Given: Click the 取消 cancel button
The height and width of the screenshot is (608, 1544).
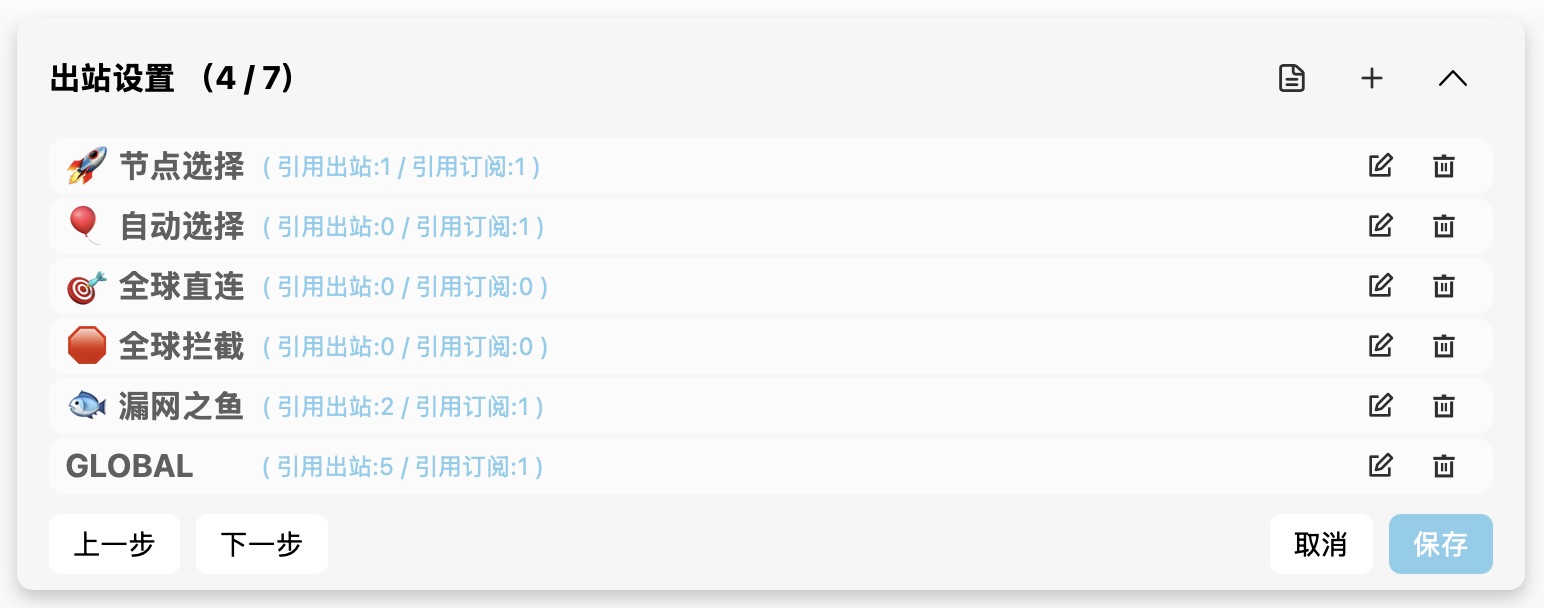Looking at the screenshot, I should [1320, 544].
